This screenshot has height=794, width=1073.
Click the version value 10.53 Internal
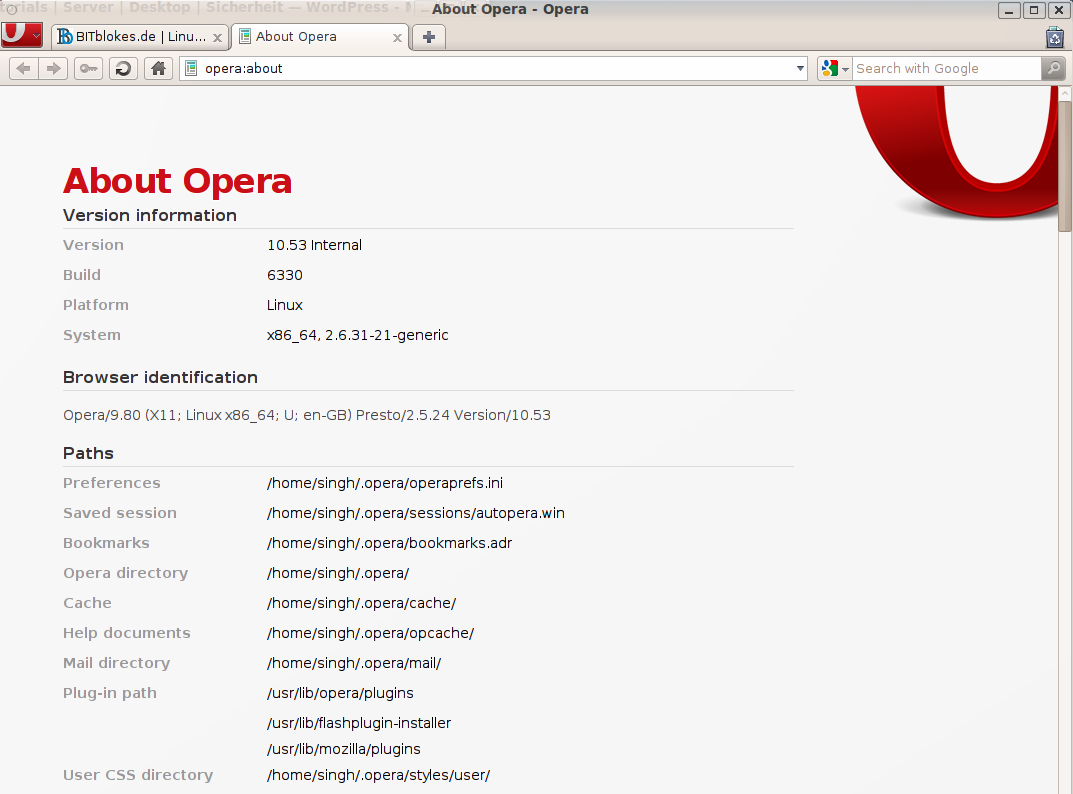tap(314, 245)
